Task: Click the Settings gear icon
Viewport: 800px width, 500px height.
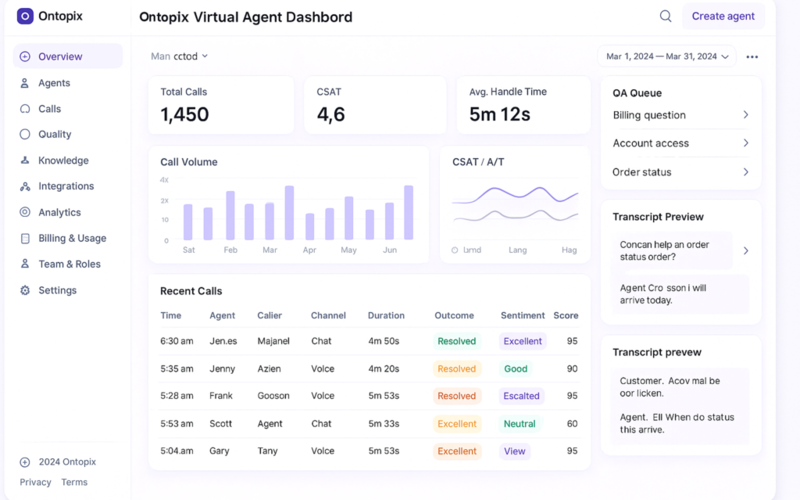Action: coord(25,290)
